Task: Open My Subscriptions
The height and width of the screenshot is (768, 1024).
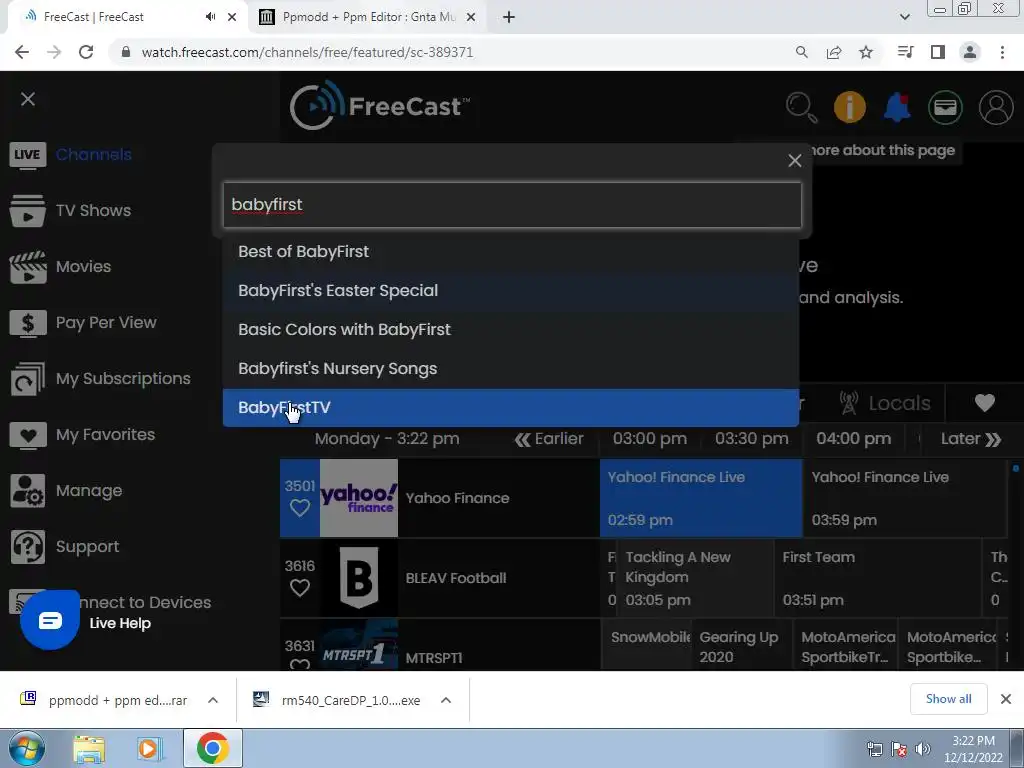Action: 123,379
